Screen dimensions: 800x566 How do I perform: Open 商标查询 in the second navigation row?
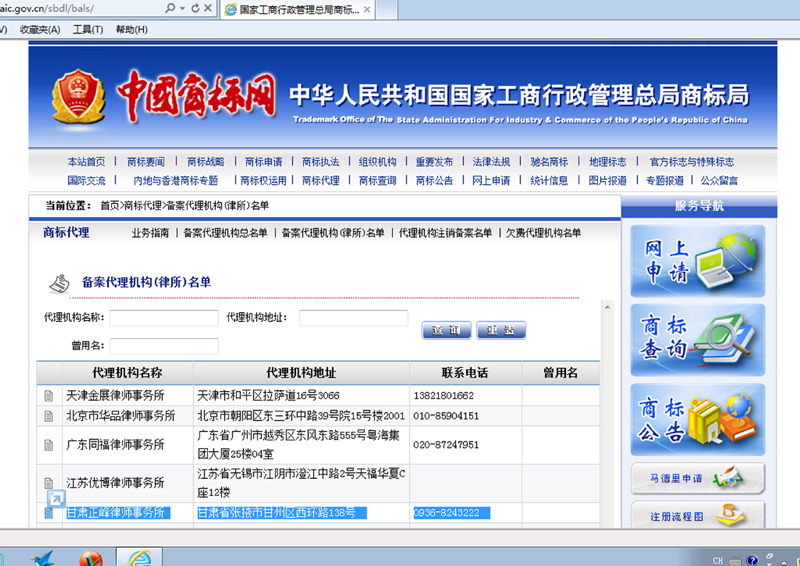[378, 180]
